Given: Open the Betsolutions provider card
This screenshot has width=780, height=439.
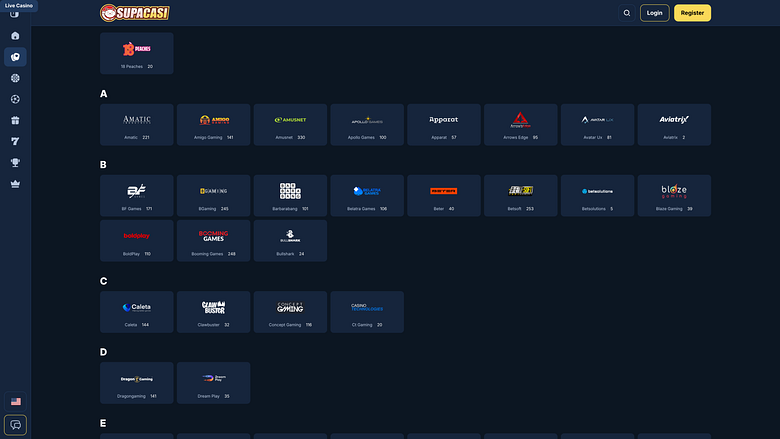Looking at the screenshot, I should [597, 195].
